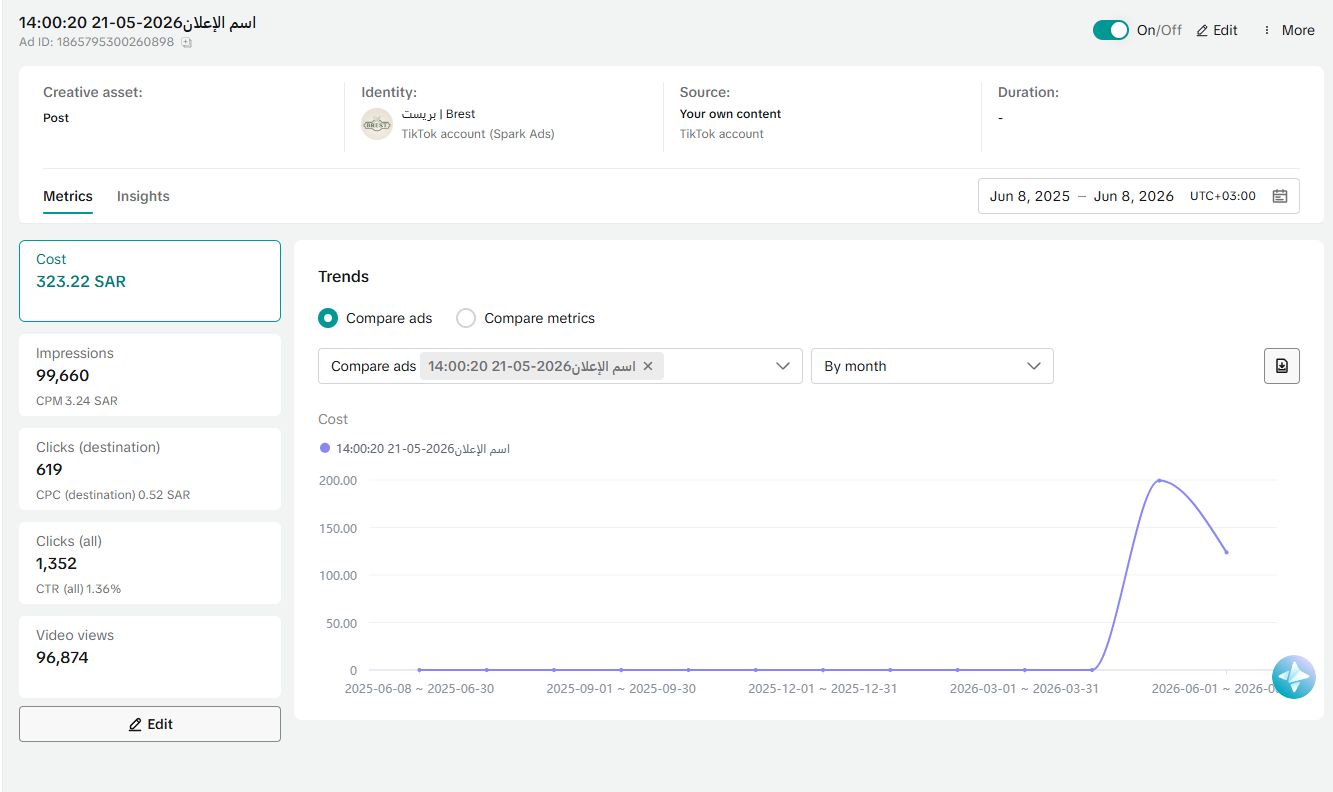Copy the Ad ID using copy icon
The width and height of the screenshot is (1333, 792).
[187, 43]
